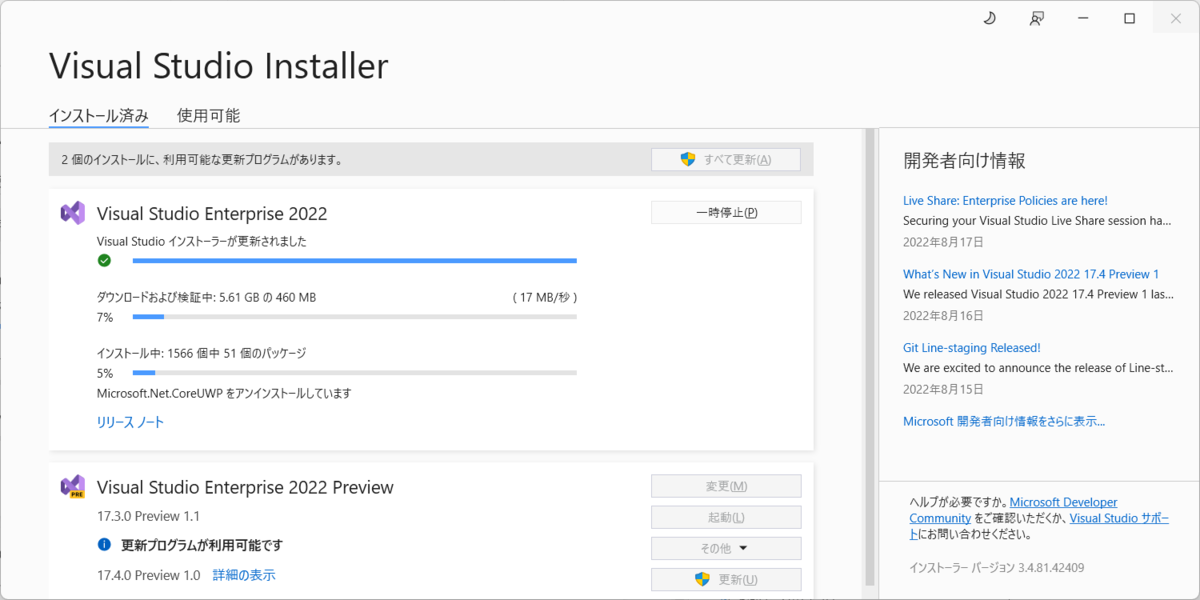This screenshot has width=1200, height=600.
Task: Click the download progress bar at 7%
Action: pos(354,317)
